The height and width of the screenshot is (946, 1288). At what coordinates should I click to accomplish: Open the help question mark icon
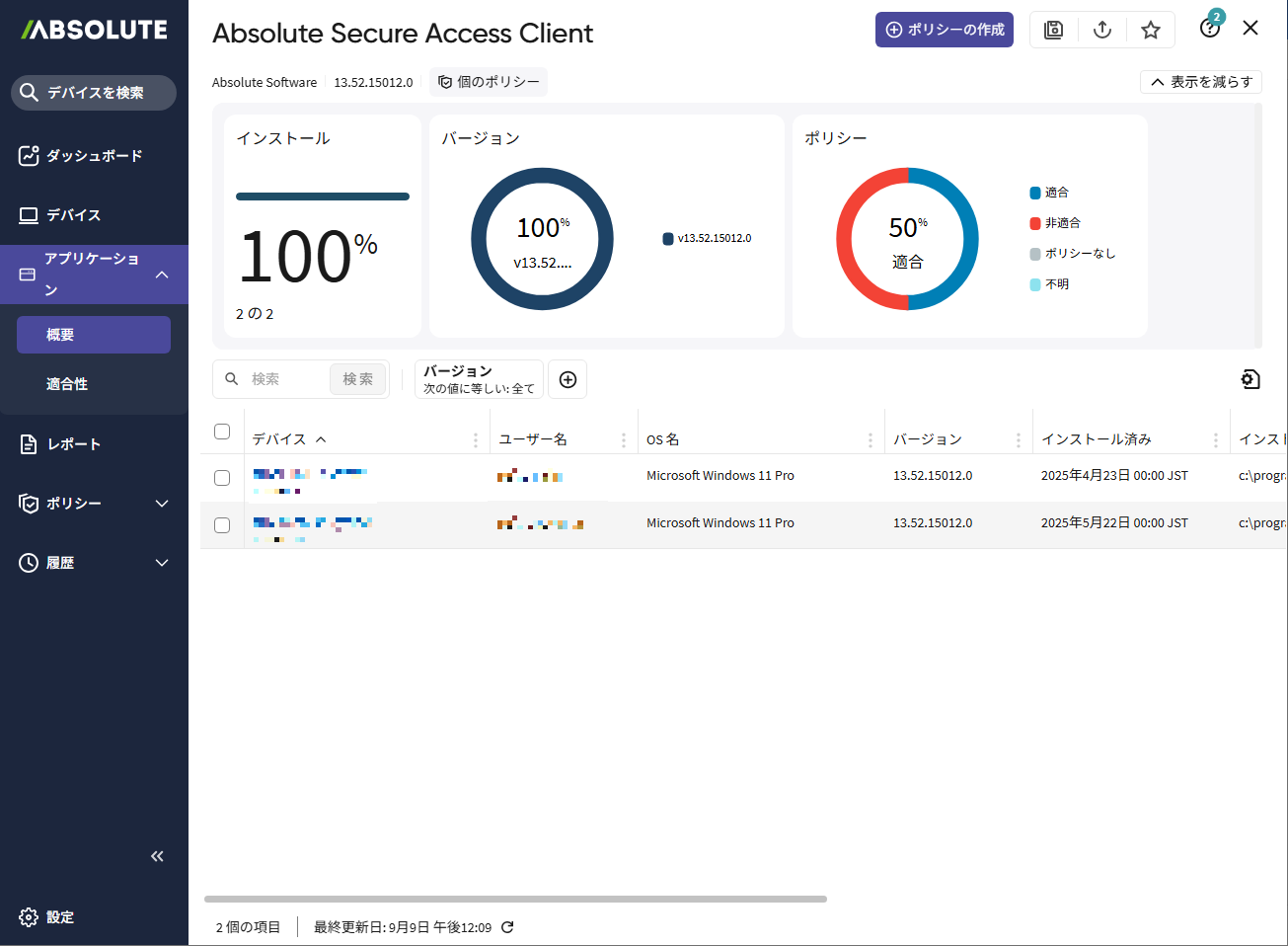coord(1209,29)
